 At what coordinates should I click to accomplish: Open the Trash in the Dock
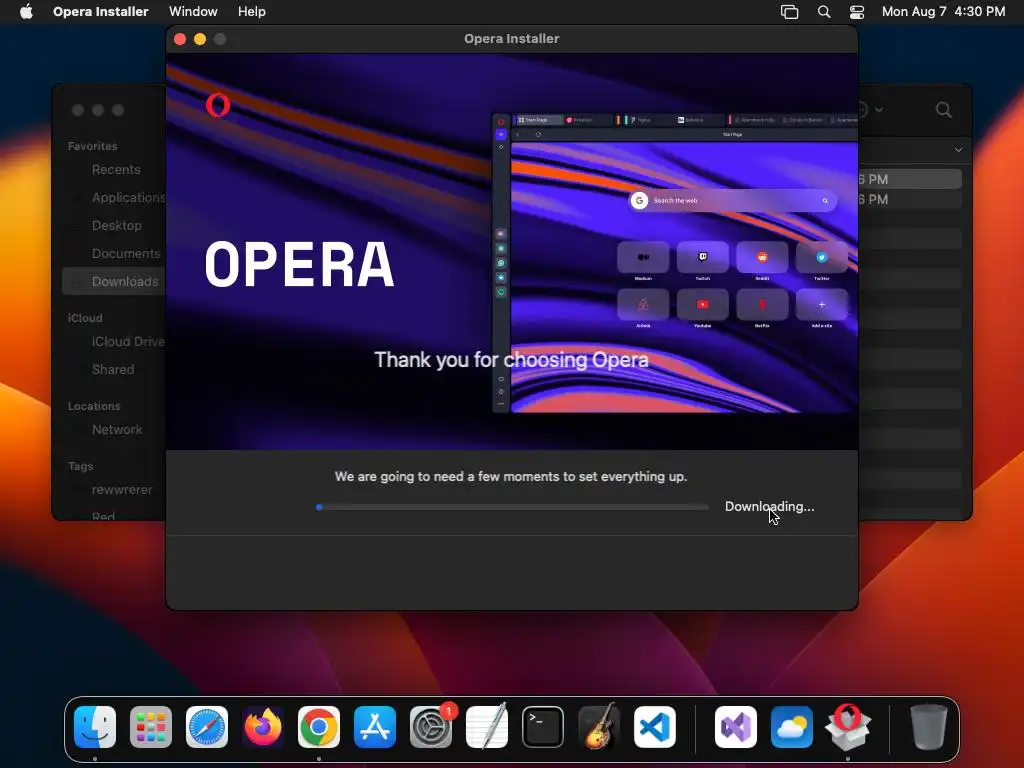tap(929, 727)
